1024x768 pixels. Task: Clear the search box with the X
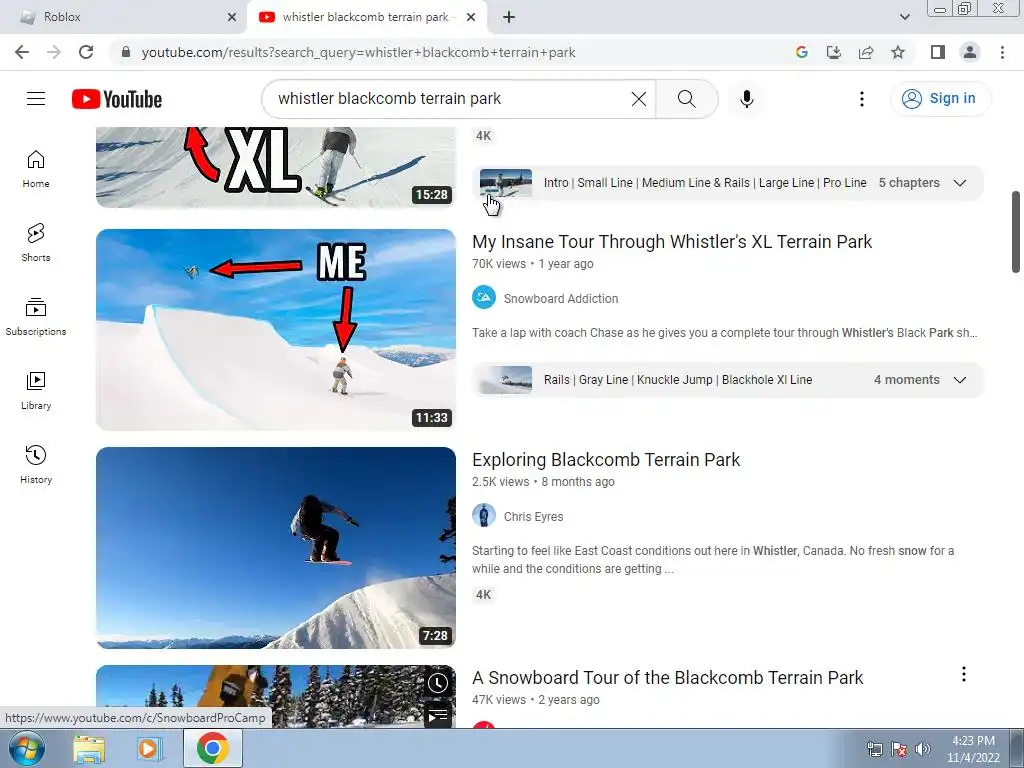pyautogui.click(x=639, y=99)
